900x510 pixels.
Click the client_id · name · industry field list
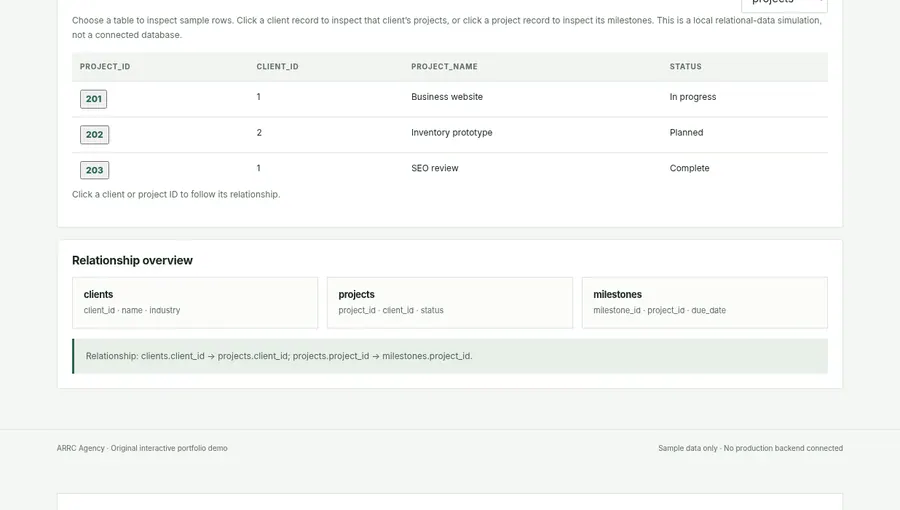pyautogui.click(x=131, y=310)
